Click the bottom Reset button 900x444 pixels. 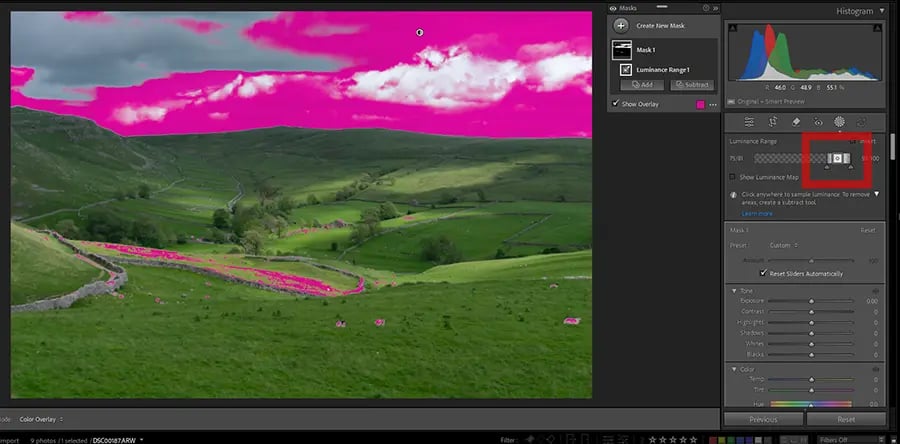[845, 419]
